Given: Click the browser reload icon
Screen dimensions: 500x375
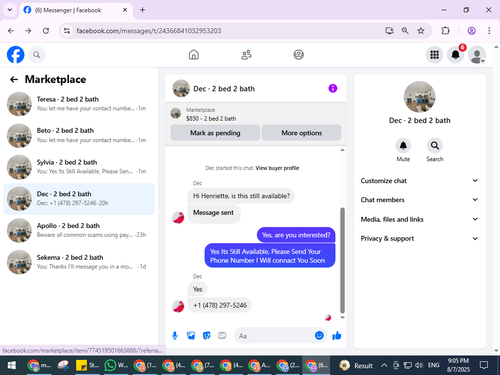Looking at the screenshot, I should [46, 31].
